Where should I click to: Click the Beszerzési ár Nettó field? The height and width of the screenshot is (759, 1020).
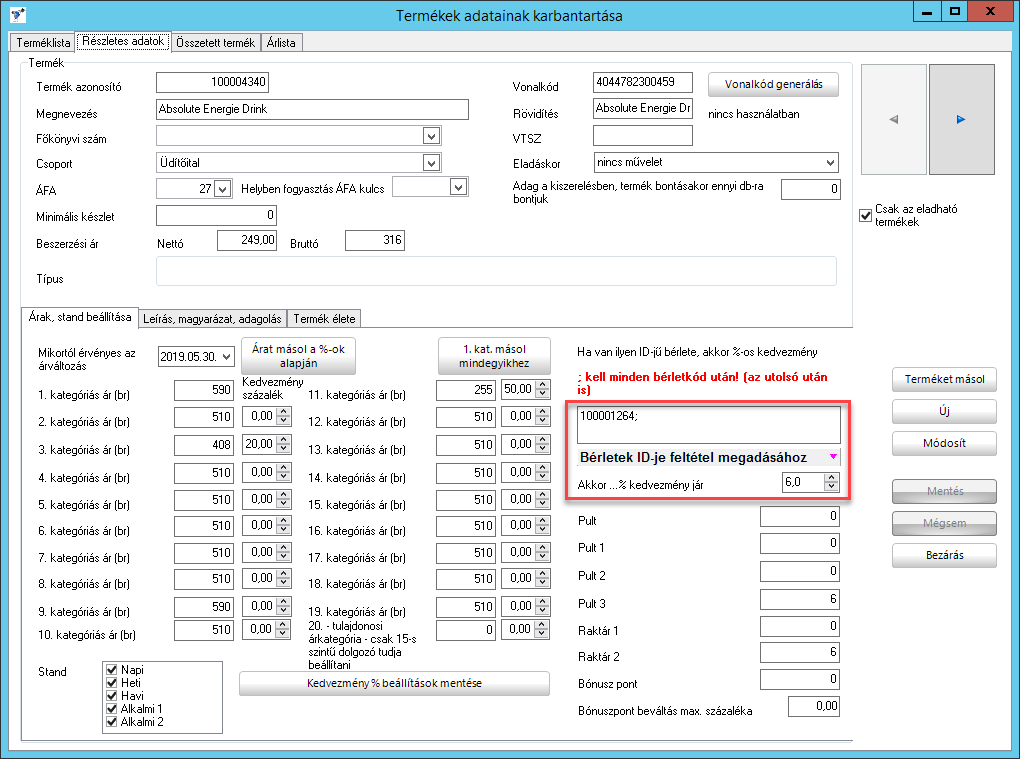coord(247,241)
